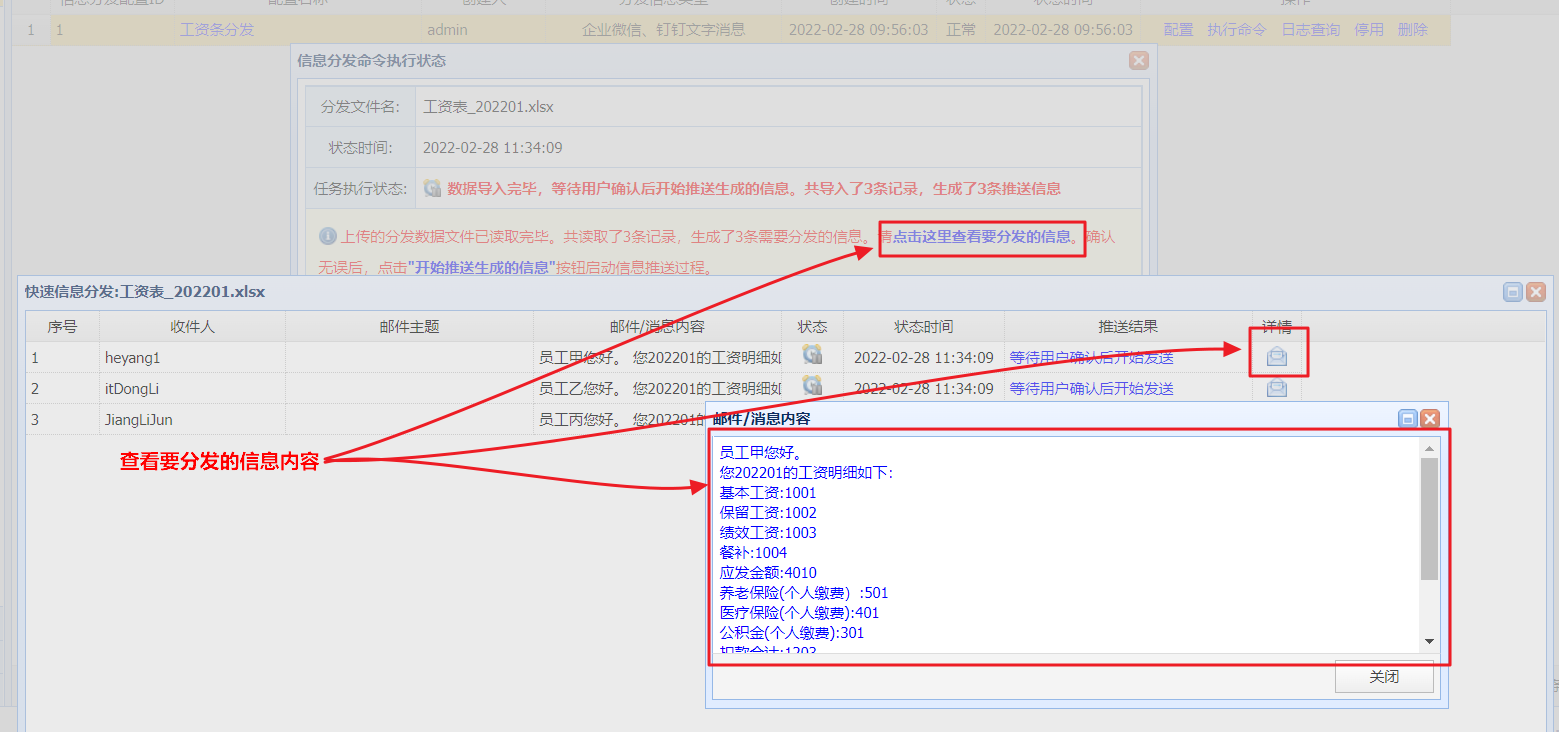Open detail envelope icon for heyang1 row
1559x732 pixels.
pyautogui.click(x=1277, y=356)
